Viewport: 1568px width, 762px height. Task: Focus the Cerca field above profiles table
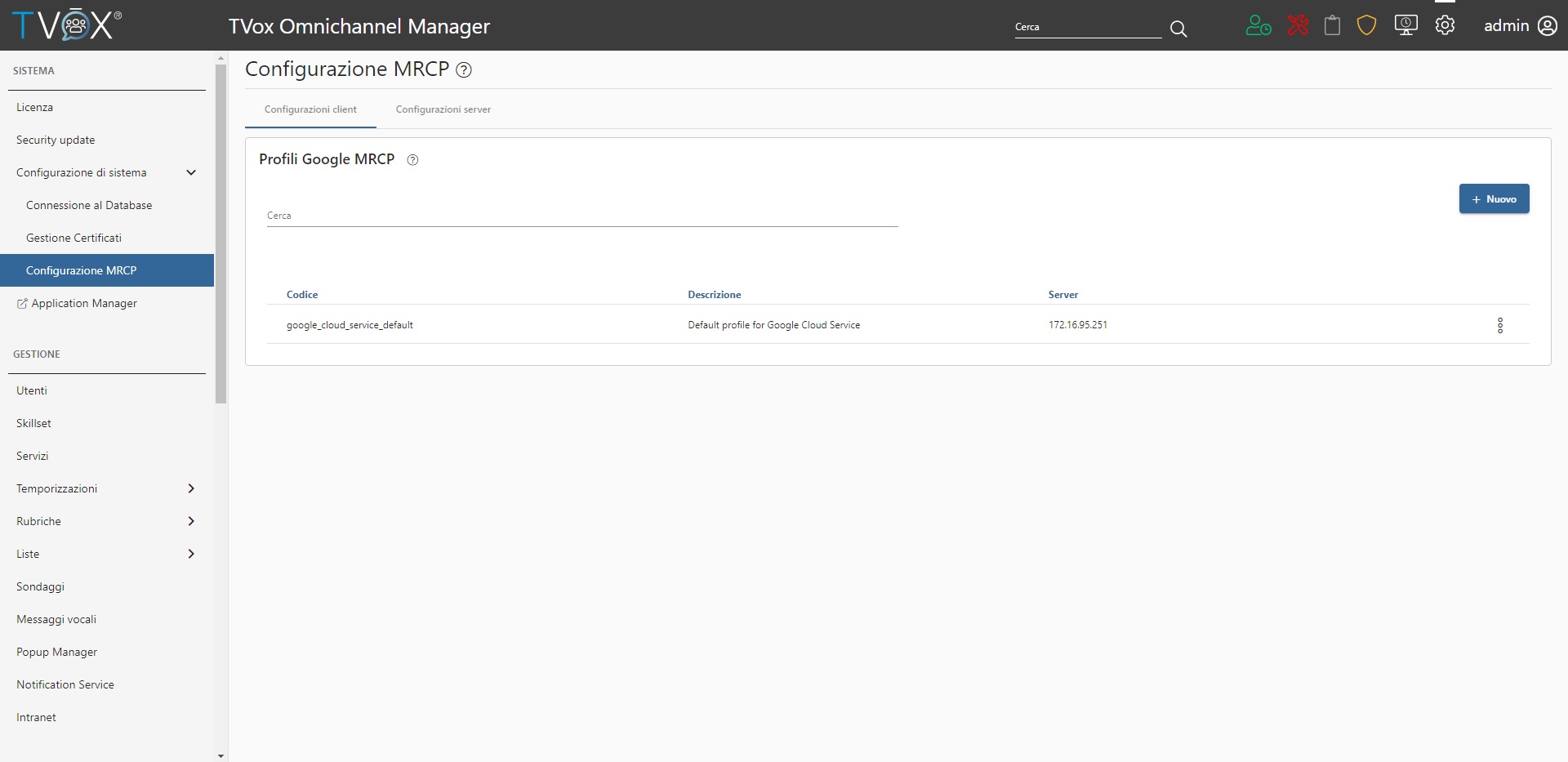click(x=582, y=216)
